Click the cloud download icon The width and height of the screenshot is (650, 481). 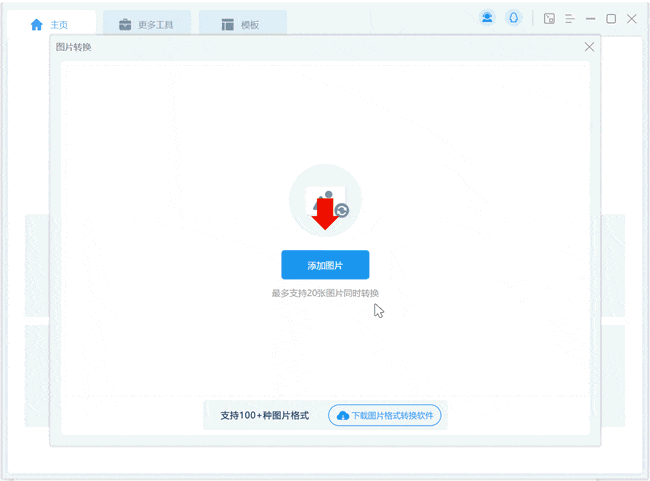(x=343, y=415)
